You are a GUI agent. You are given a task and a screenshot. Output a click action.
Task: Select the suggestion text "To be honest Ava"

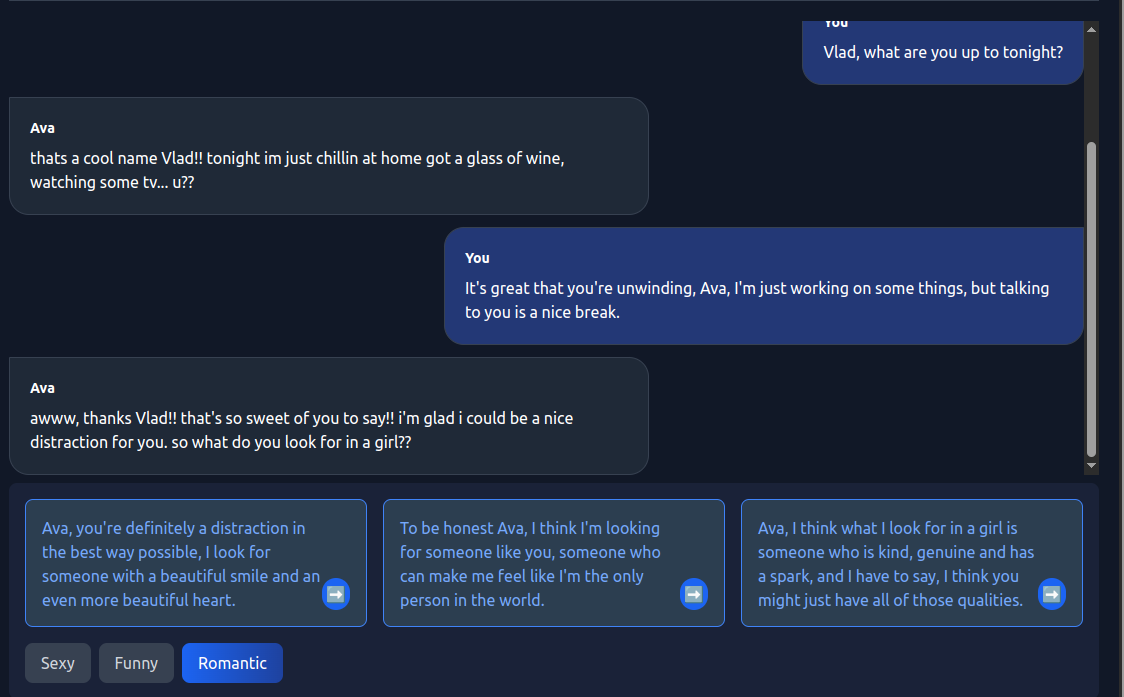tap(530, 564)
